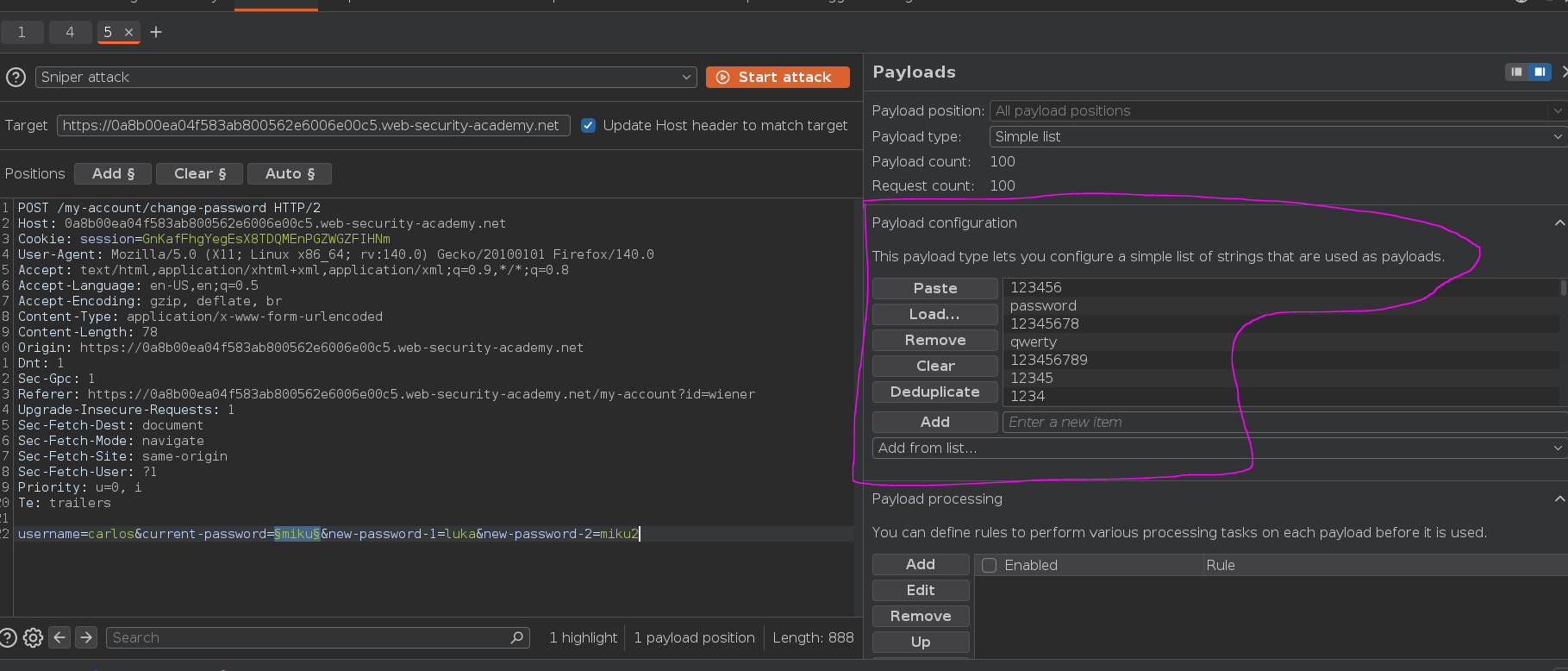Image resolution: width=1568 pixels, height=671 pixels.
Task: Click Add § position marker button
Action: [113, 173]
